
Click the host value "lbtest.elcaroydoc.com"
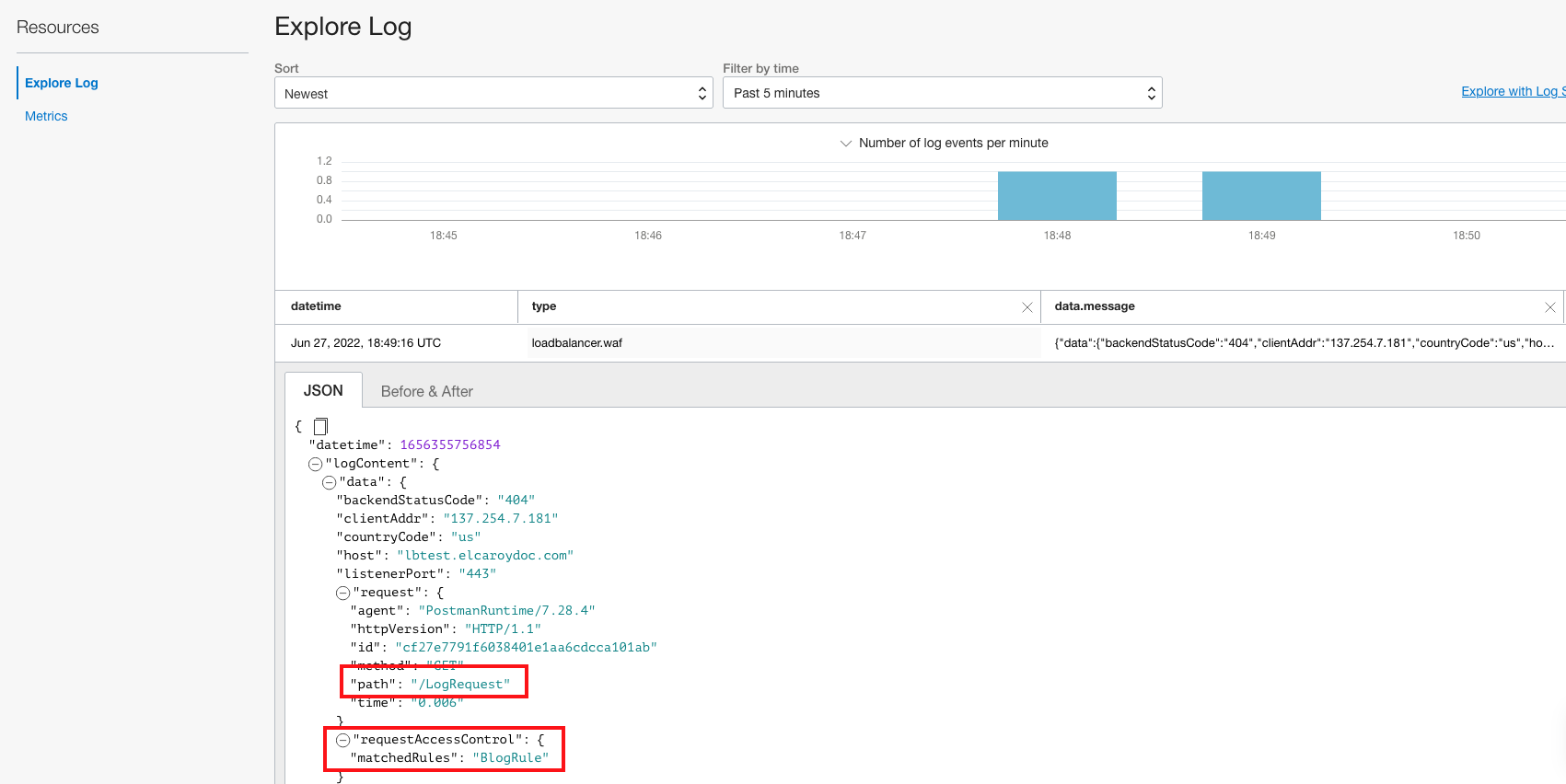tap(485, 555)
